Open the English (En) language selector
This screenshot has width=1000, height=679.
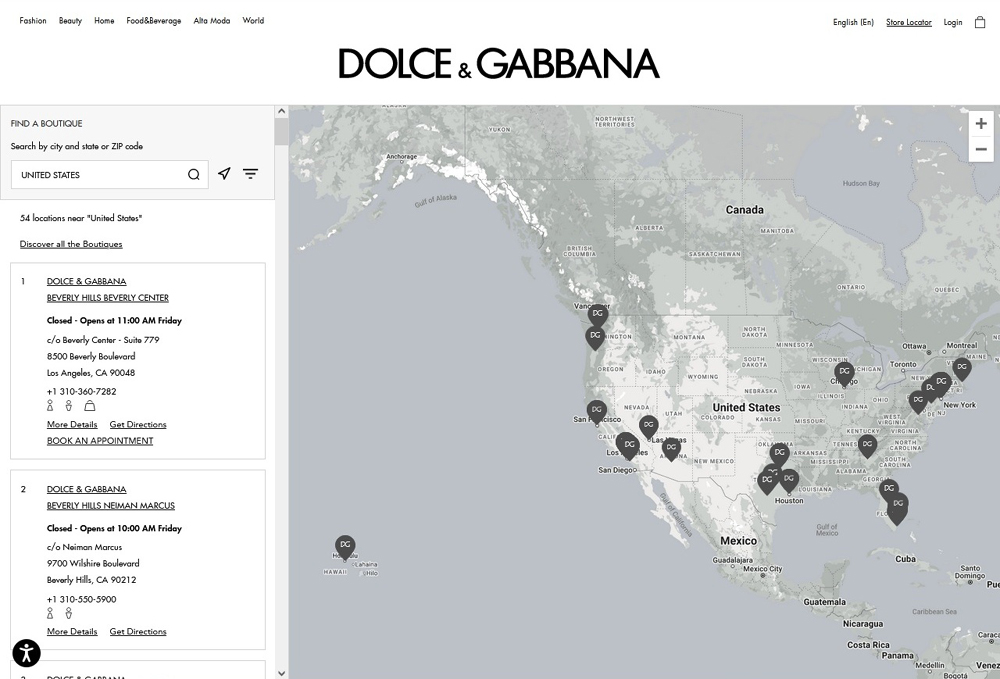click(853, 22)
